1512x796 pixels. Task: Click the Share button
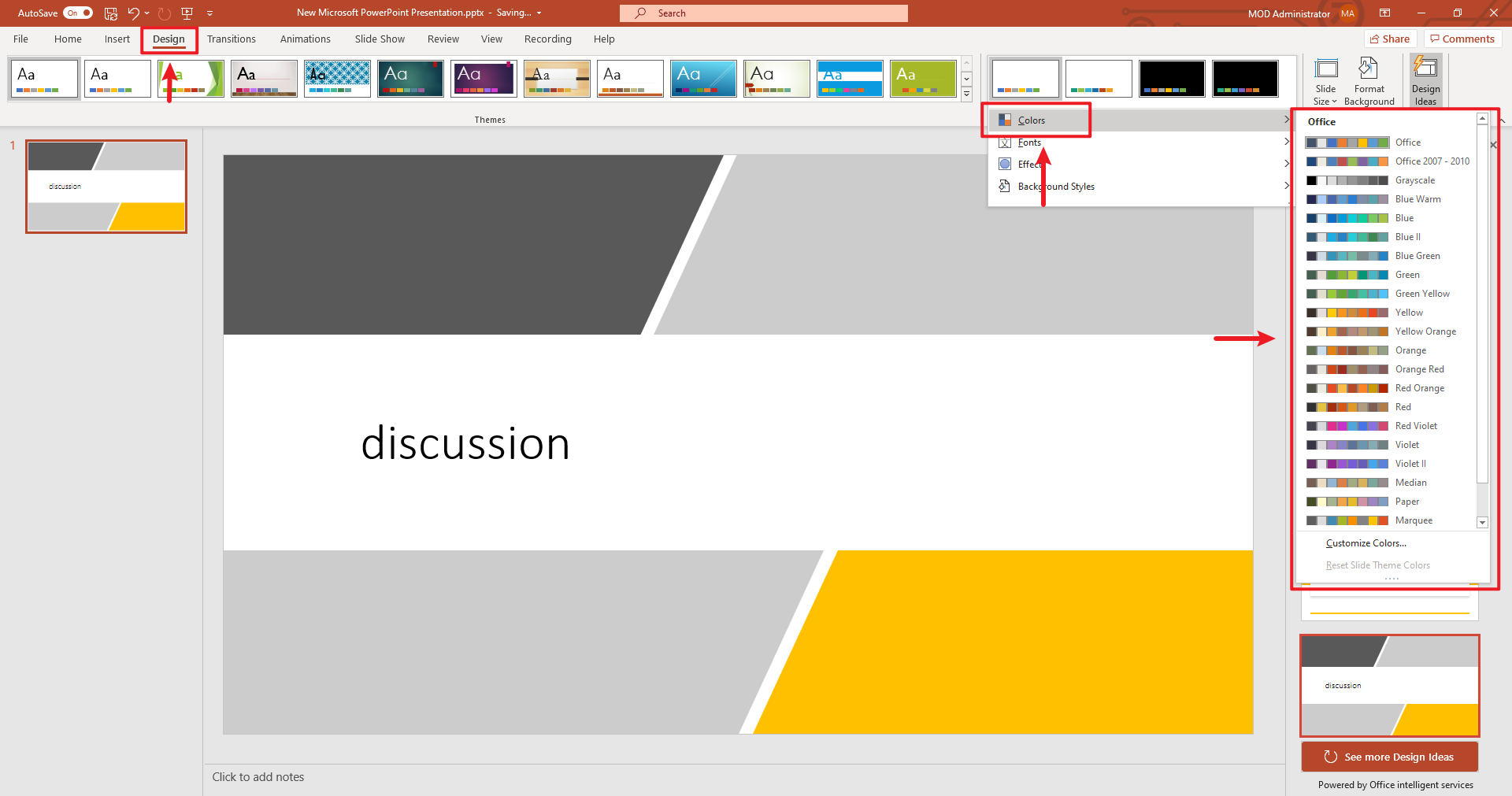point(1390,39)
